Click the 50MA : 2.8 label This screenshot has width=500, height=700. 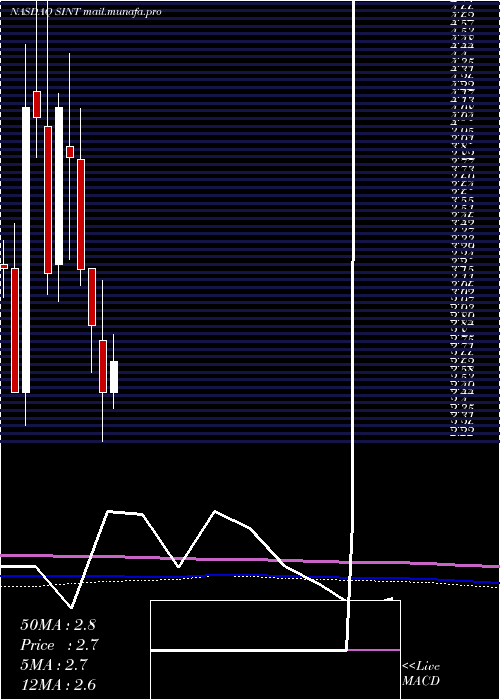coord(58,625)
